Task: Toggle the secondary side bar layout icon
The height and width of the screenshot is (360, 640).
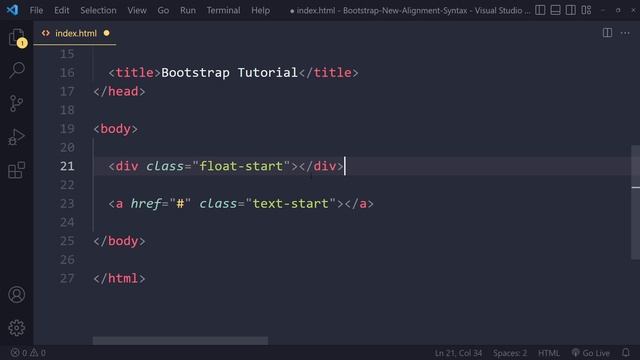Action: [x=571, y=10]
